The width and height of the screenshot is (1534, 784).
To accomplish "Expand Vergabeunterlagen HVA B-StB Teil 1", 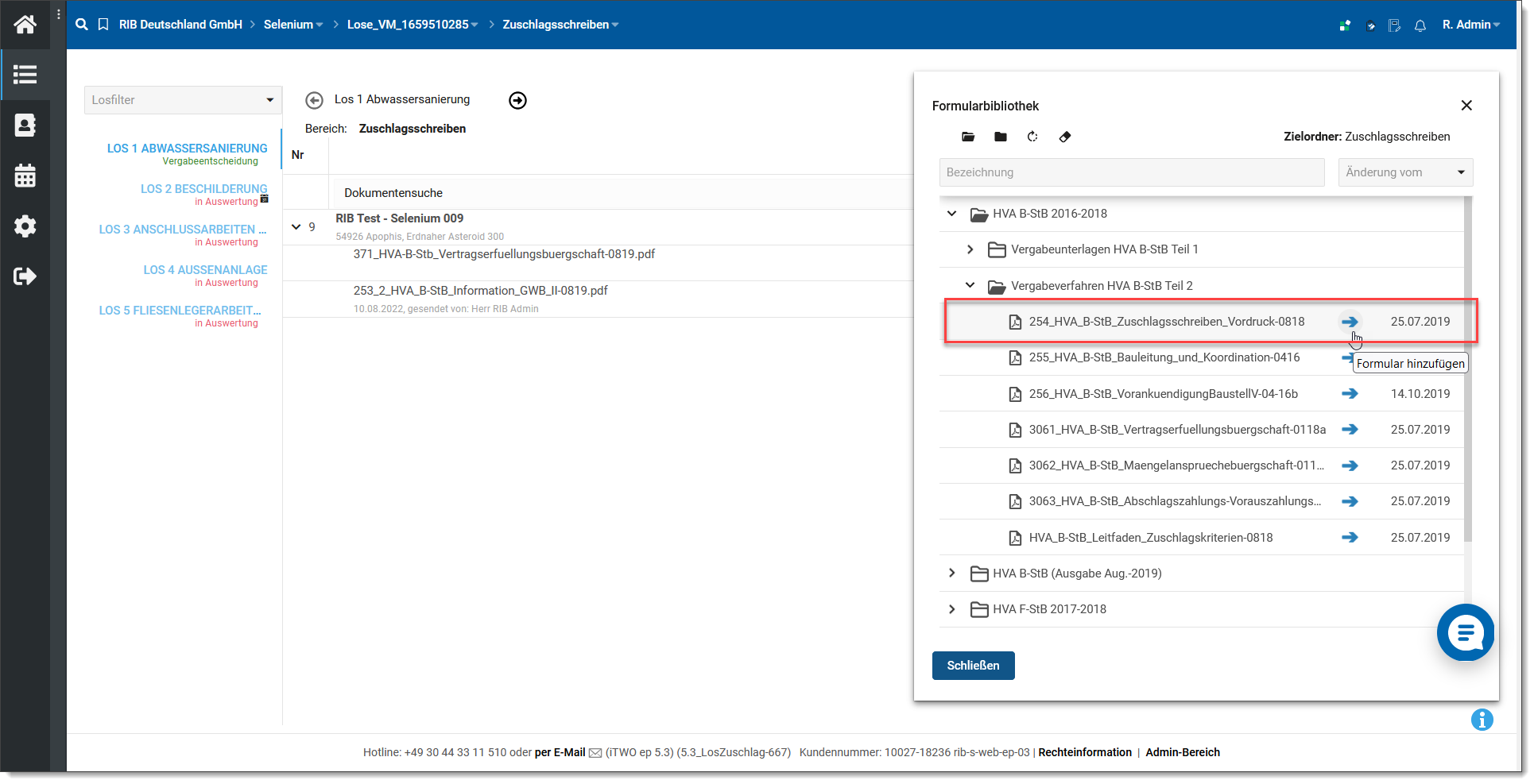I will pyautogui.click(x=970, y=249).
